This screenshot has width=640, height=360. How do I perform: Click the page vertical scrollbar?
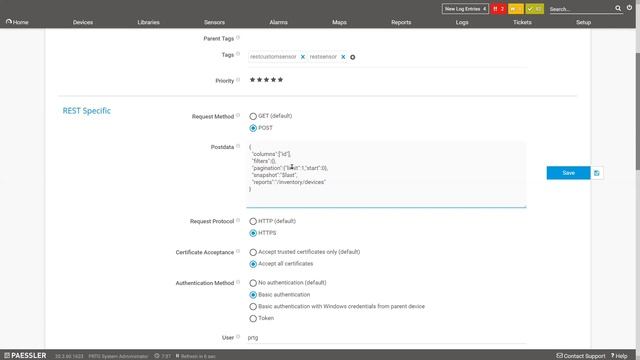[638, 111]
